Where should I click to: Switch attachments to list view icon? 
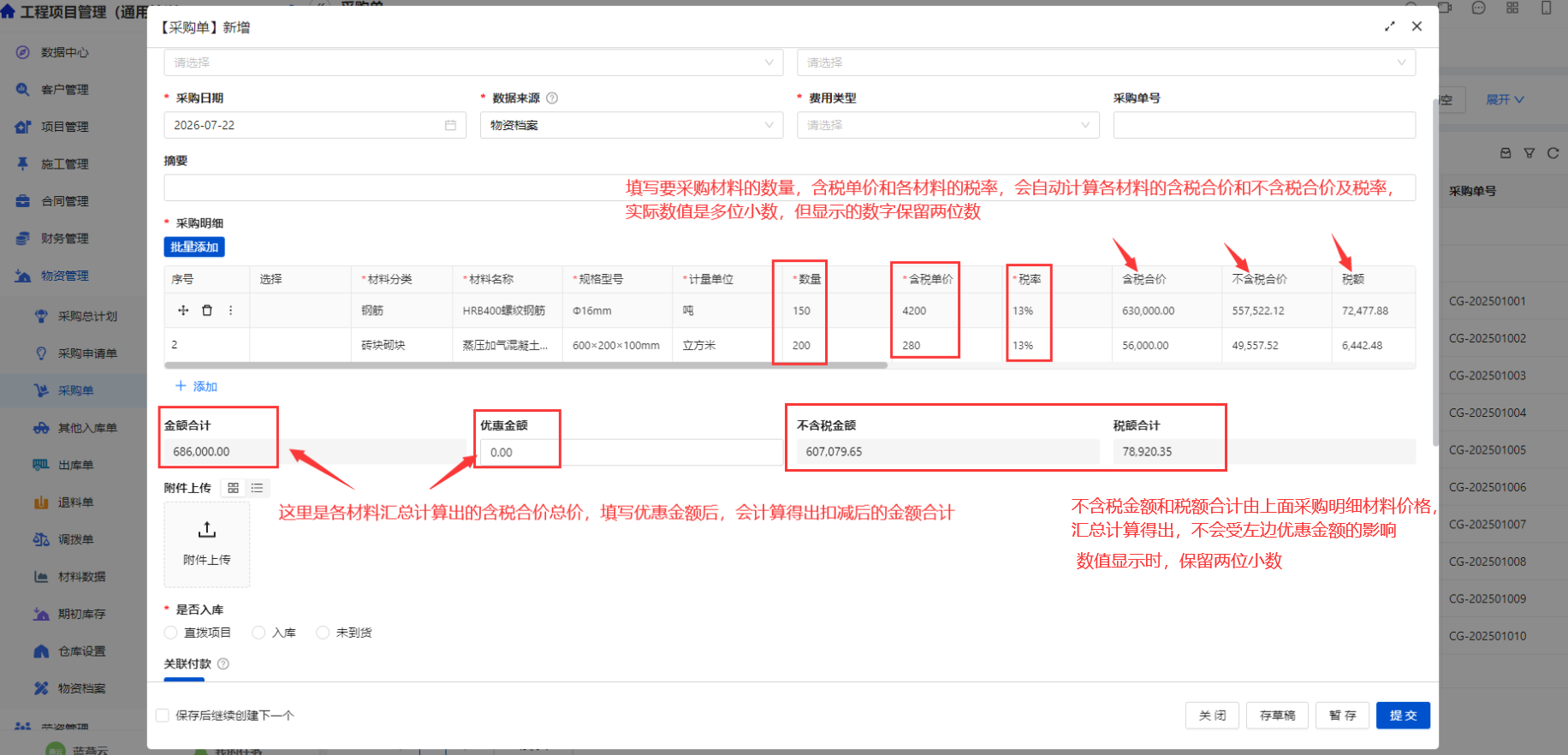click(x=257, y=488)
